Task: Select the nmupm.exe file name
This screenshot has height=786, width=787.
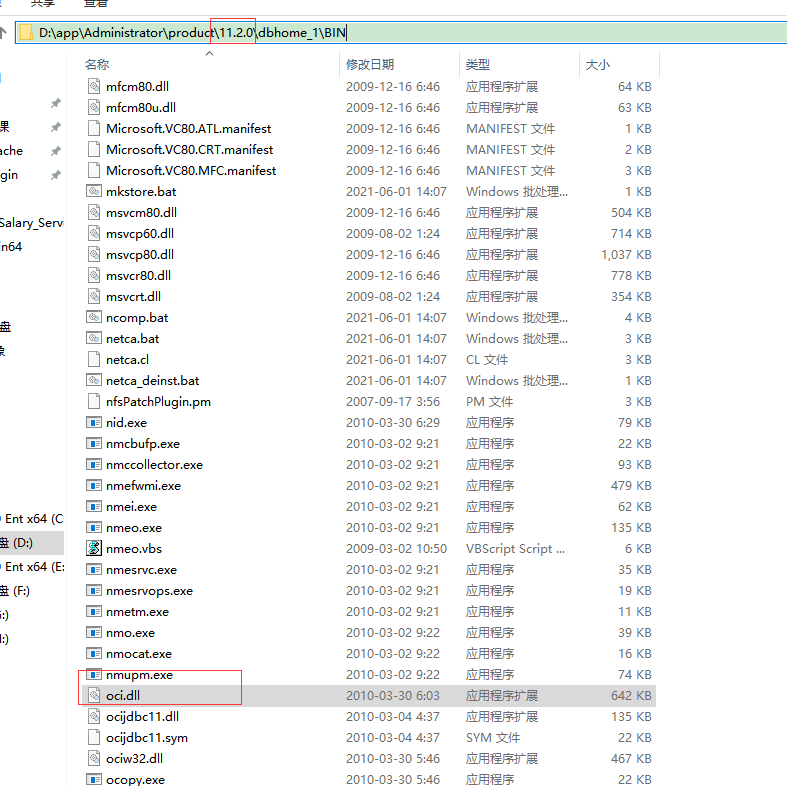Action: (140, 675)
